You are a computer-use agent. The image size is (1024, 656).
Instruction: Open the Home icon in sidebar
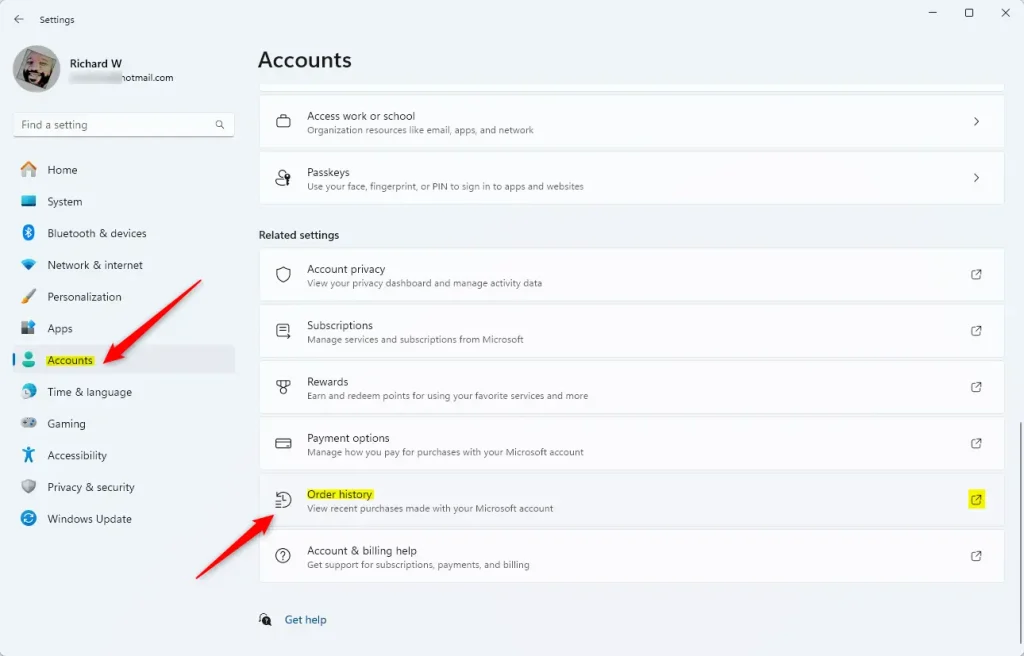click(x=29, y=170)
